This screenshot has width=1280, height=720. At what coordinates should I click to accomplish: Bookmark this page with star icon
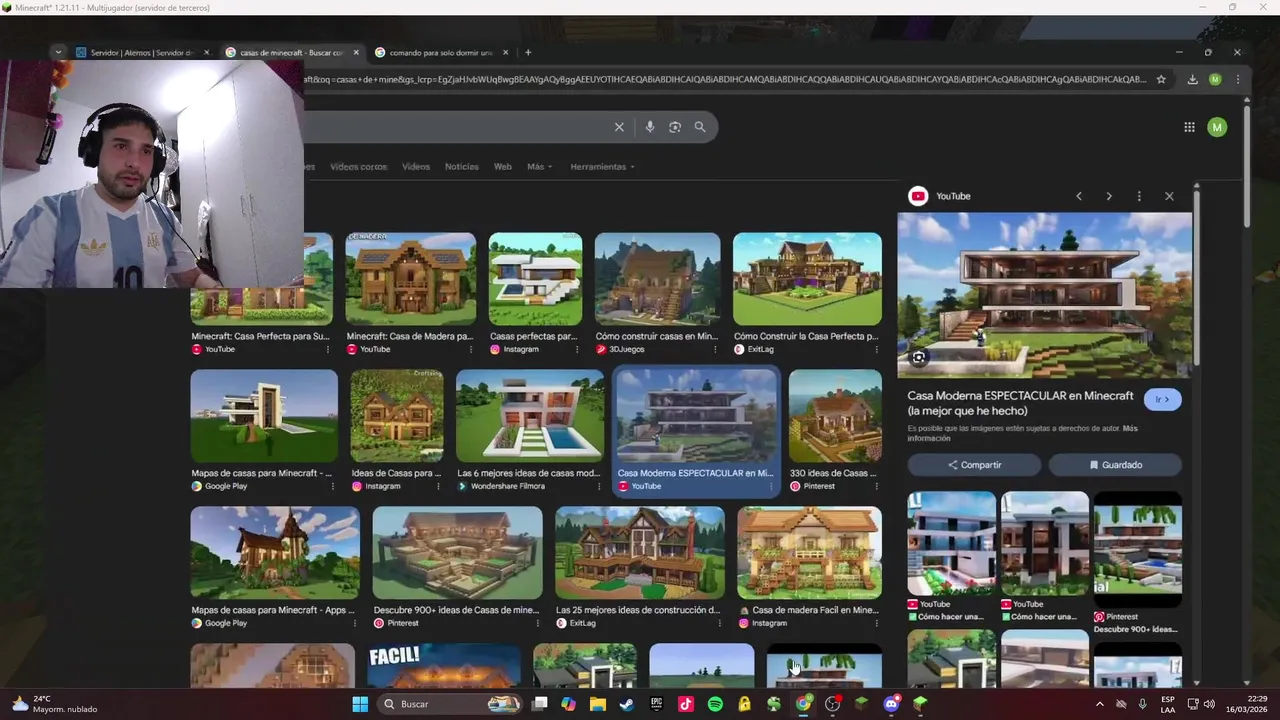pos(1161,79)
